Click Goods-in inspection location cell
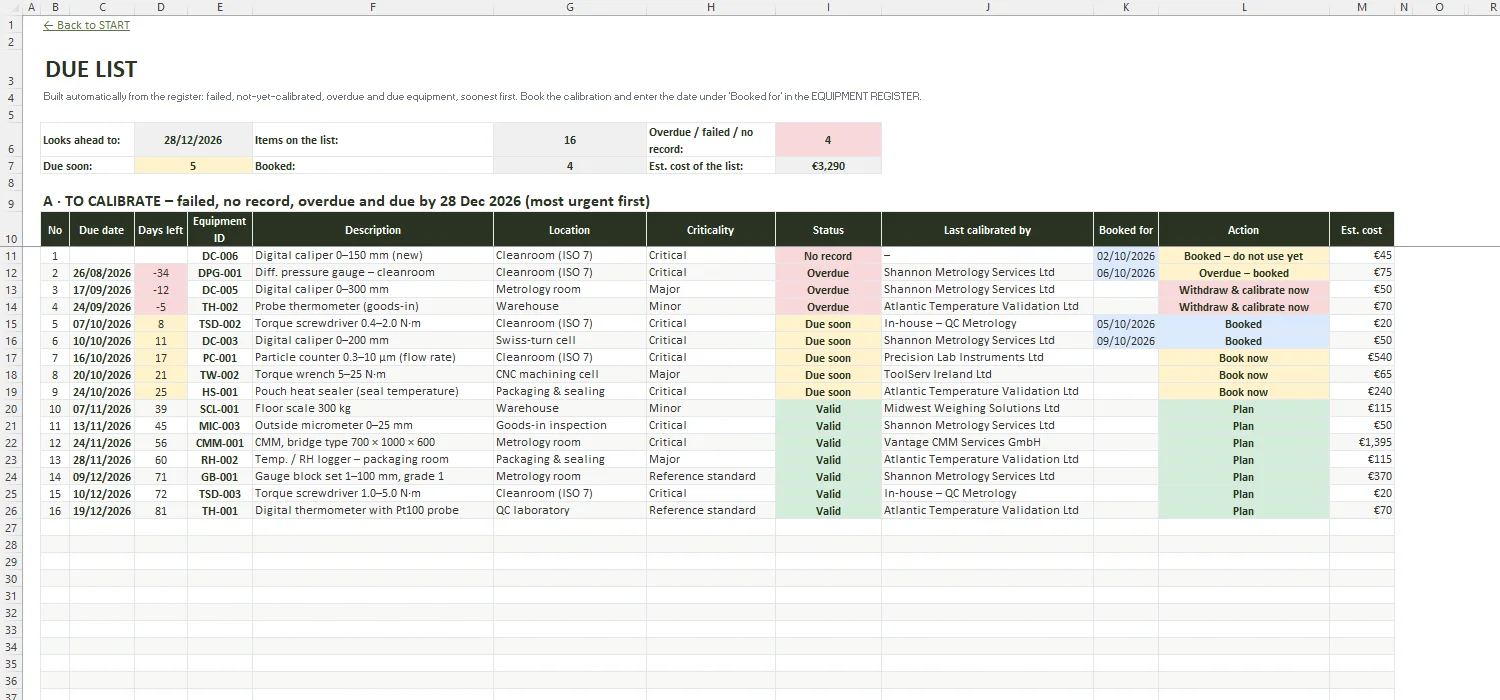 point(570,426)
